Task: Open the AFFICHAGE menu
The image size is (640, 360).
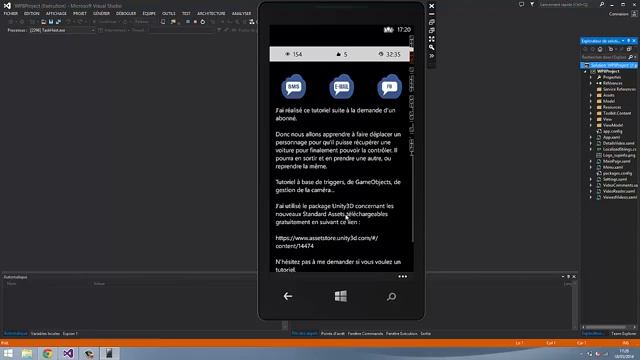Action: pos(56,13)
